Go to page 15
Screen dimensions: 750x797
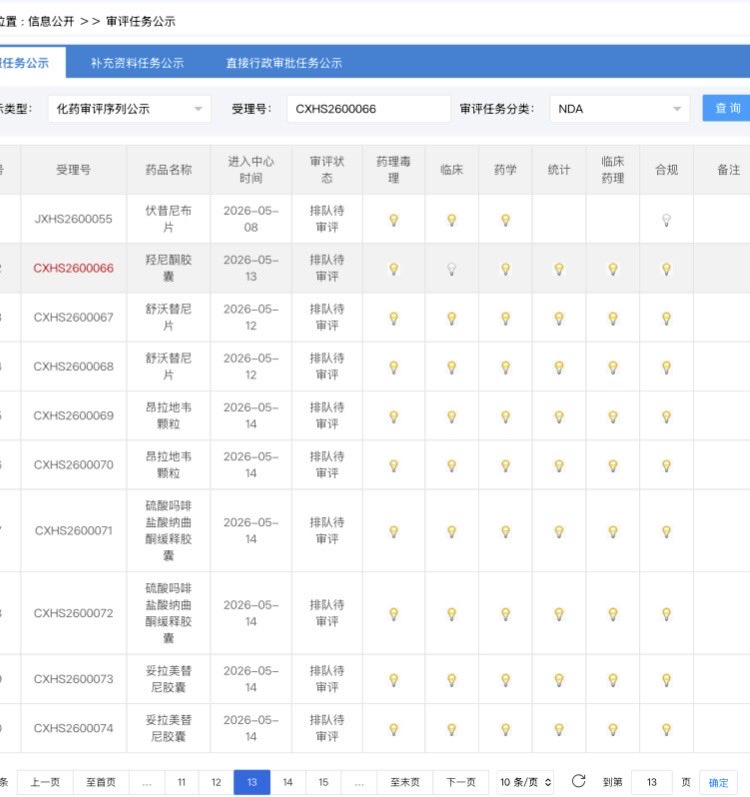(323, 782)
